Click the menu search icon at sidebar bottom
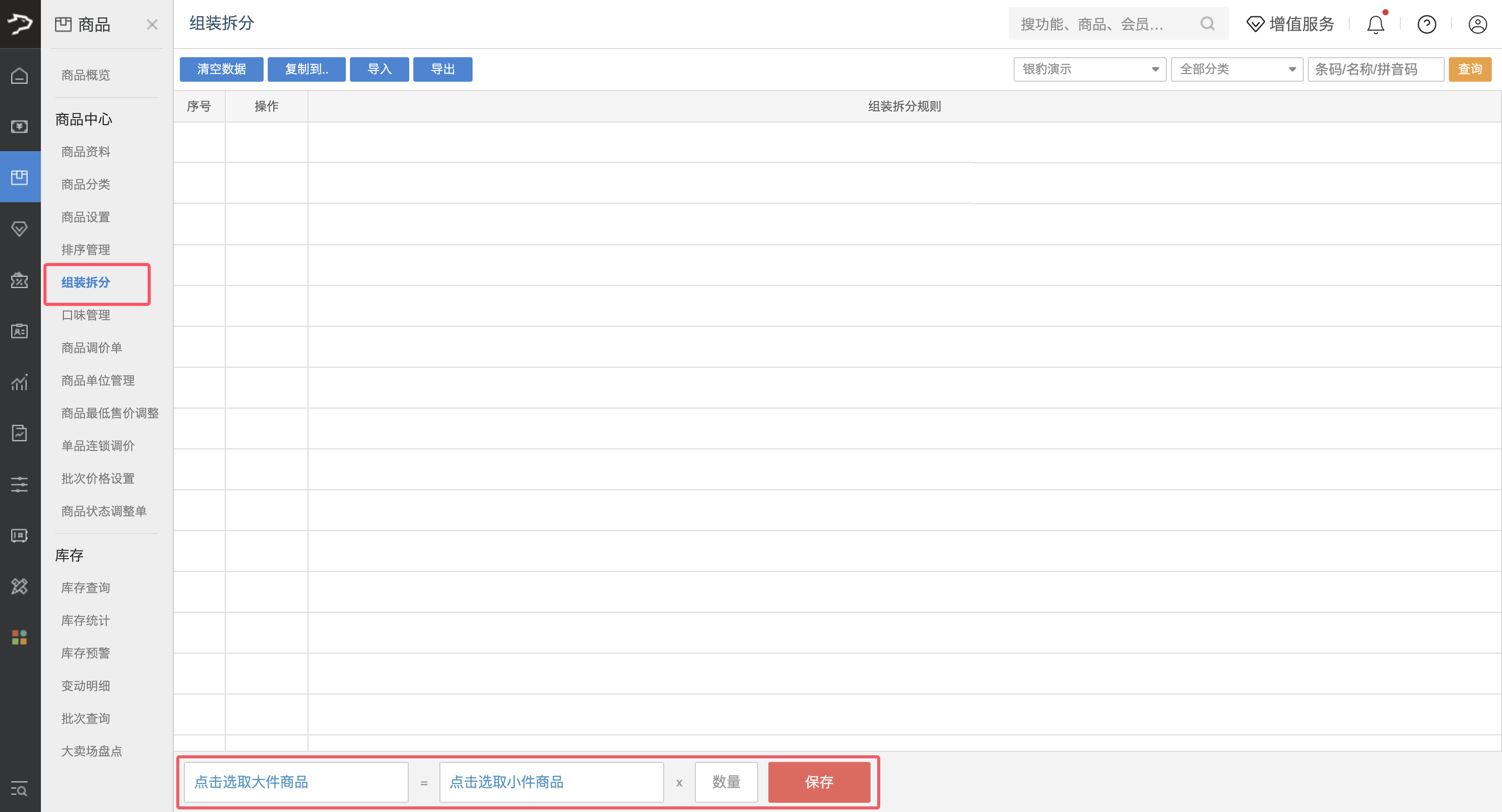Screen dimensions: 1502x812 [x=20, y=790]
